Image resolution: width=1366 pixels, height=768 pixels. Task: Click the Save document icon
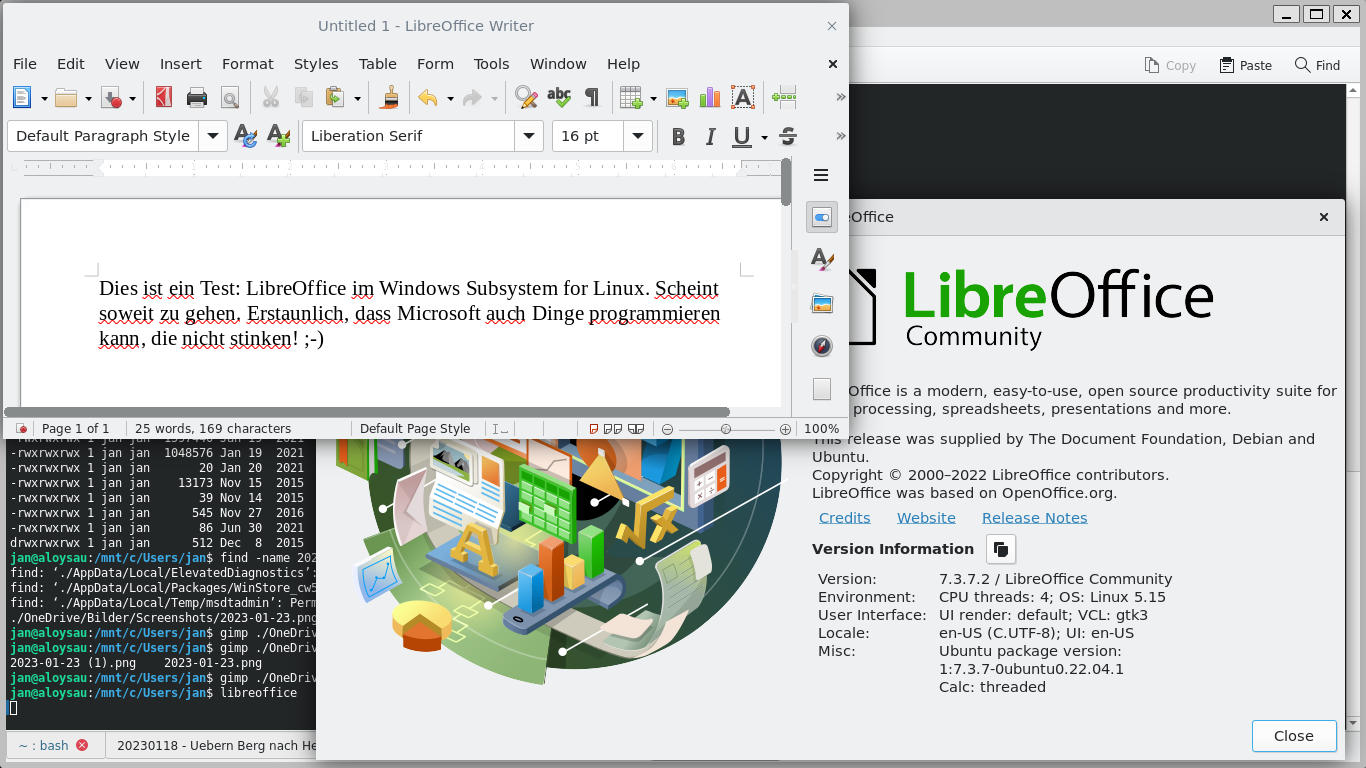[x=111, y=97]
